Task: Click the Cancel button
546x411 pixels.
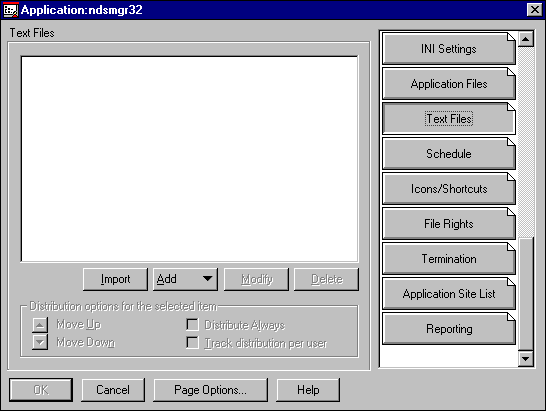Action: click(x=113, y=390)
